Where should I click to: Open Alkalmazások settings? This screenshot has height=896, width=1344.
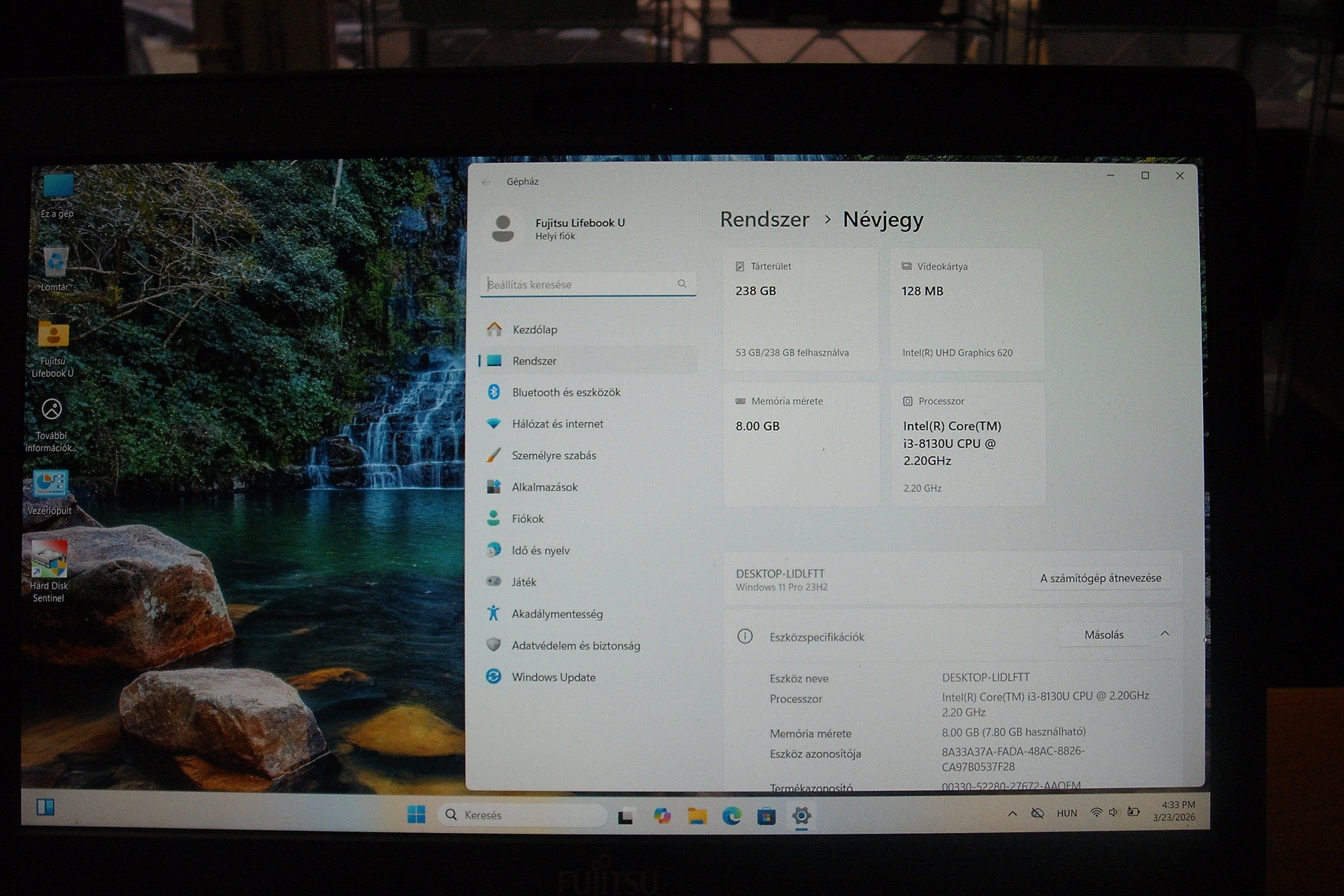(x=588, y=487)
